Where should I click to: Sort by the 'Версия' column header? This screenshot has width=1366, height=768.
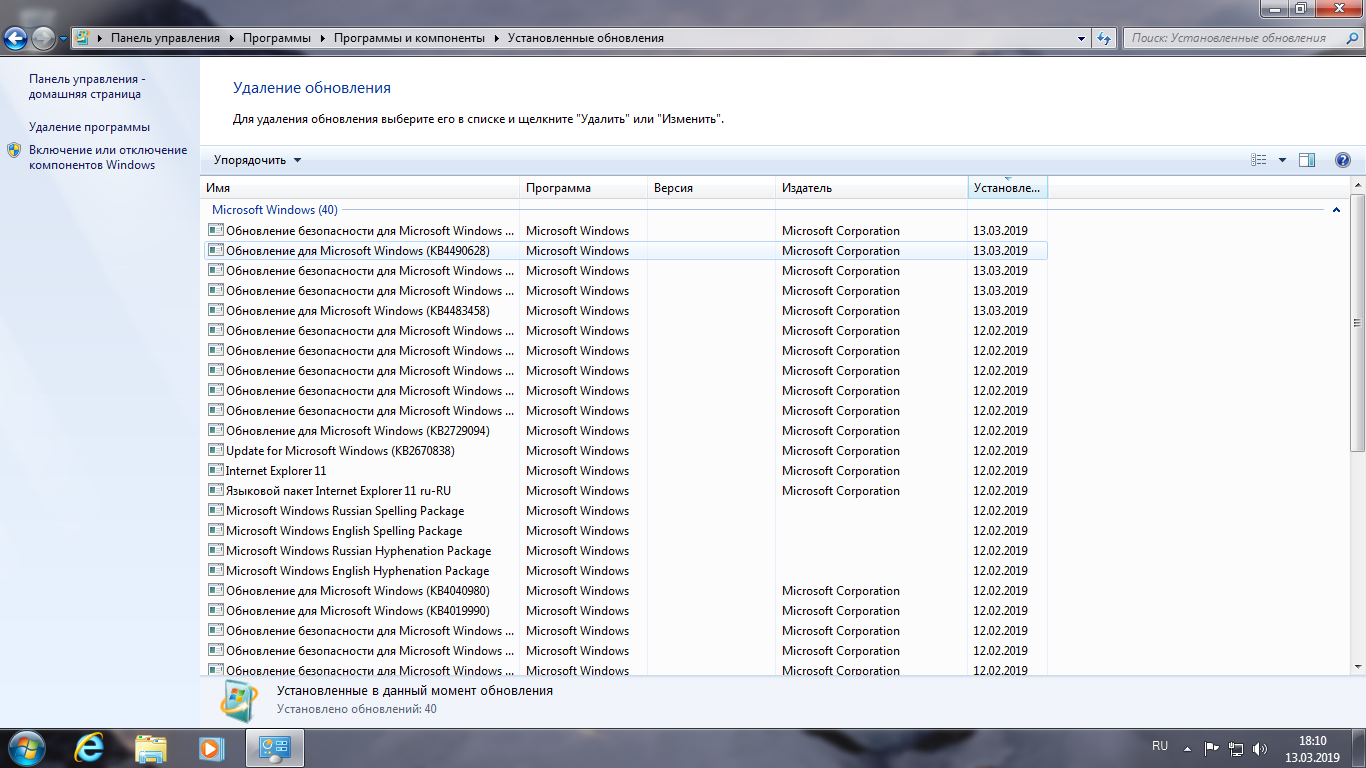(x=712, y=187)
